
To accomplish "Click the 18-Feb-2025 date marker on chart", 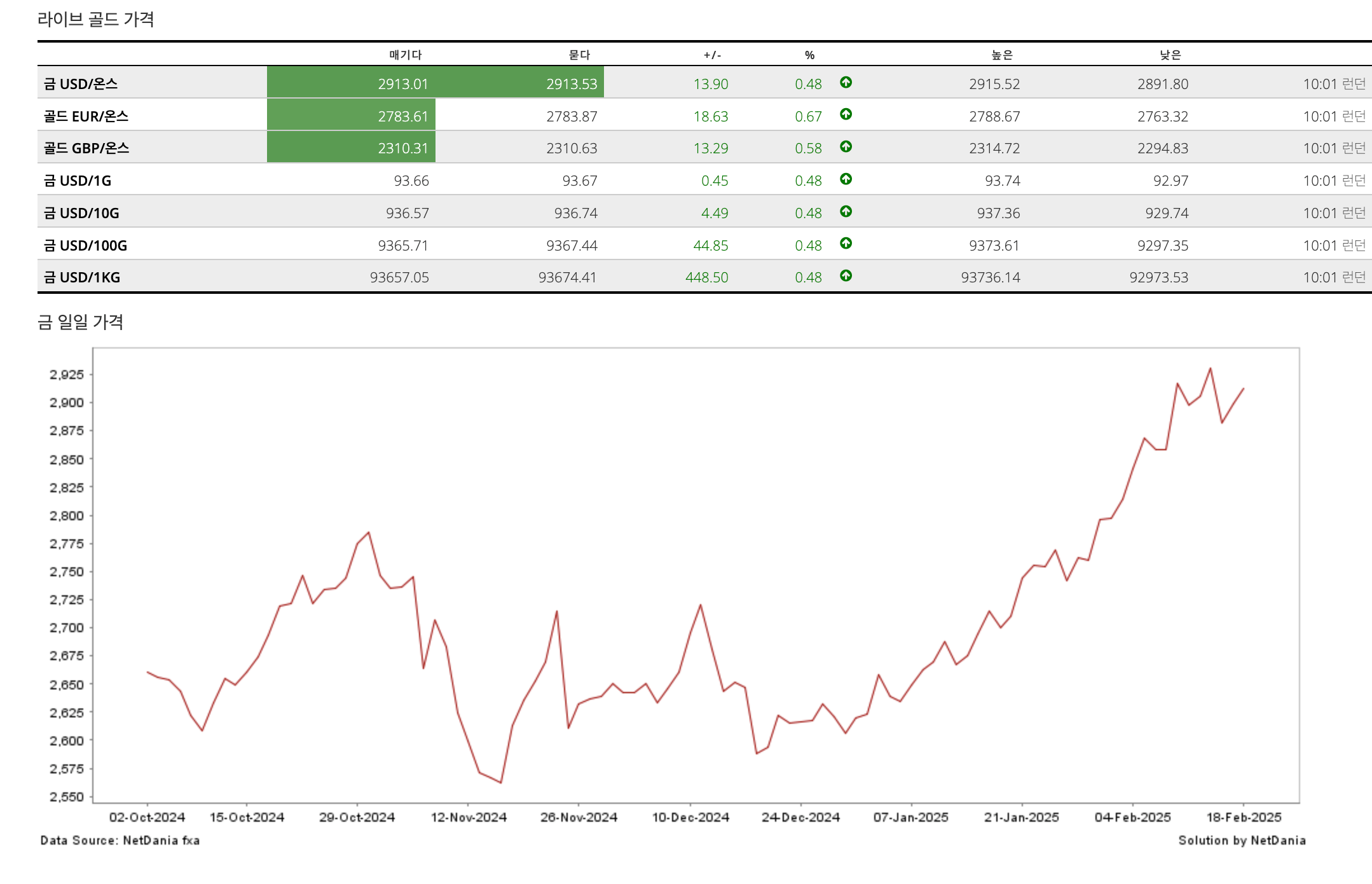I will (x=1244, y=817).
